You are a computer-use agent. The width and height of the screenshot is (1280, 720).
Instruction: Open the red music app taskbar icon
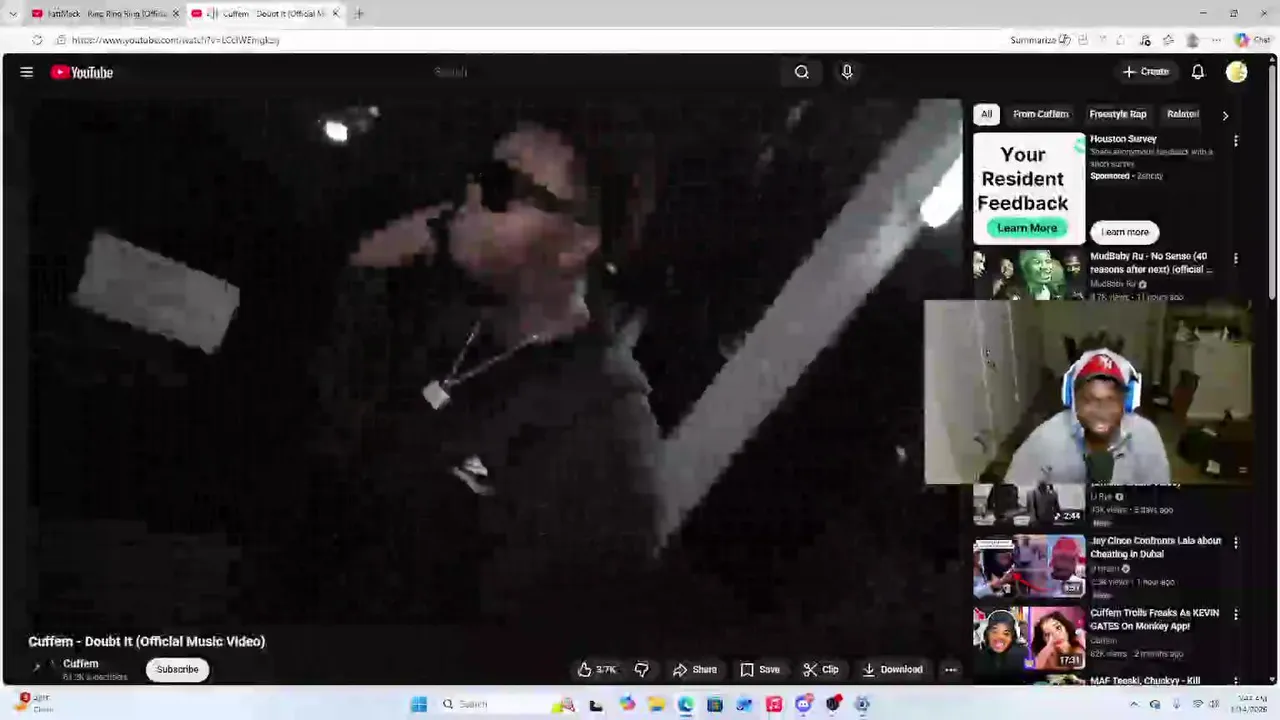point(774,704)
